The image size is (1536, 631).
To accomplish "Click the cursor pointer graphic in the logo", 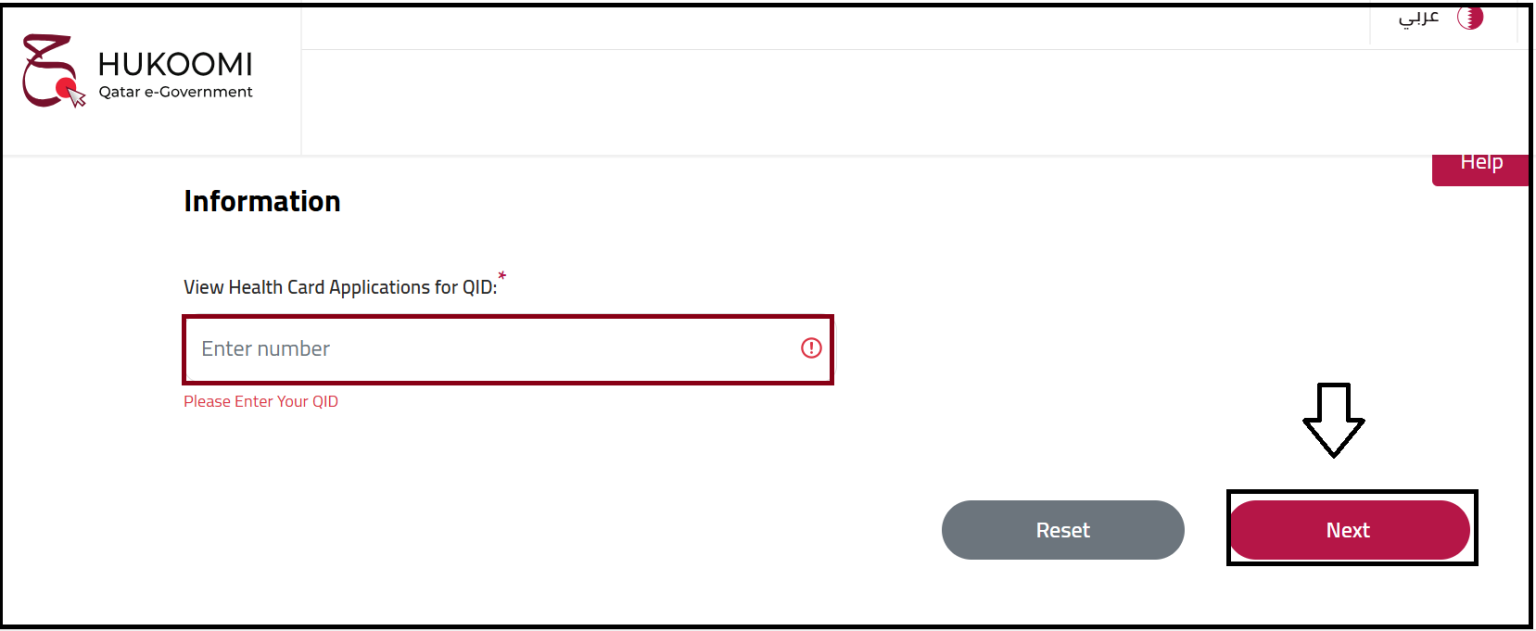I will 73,93.
